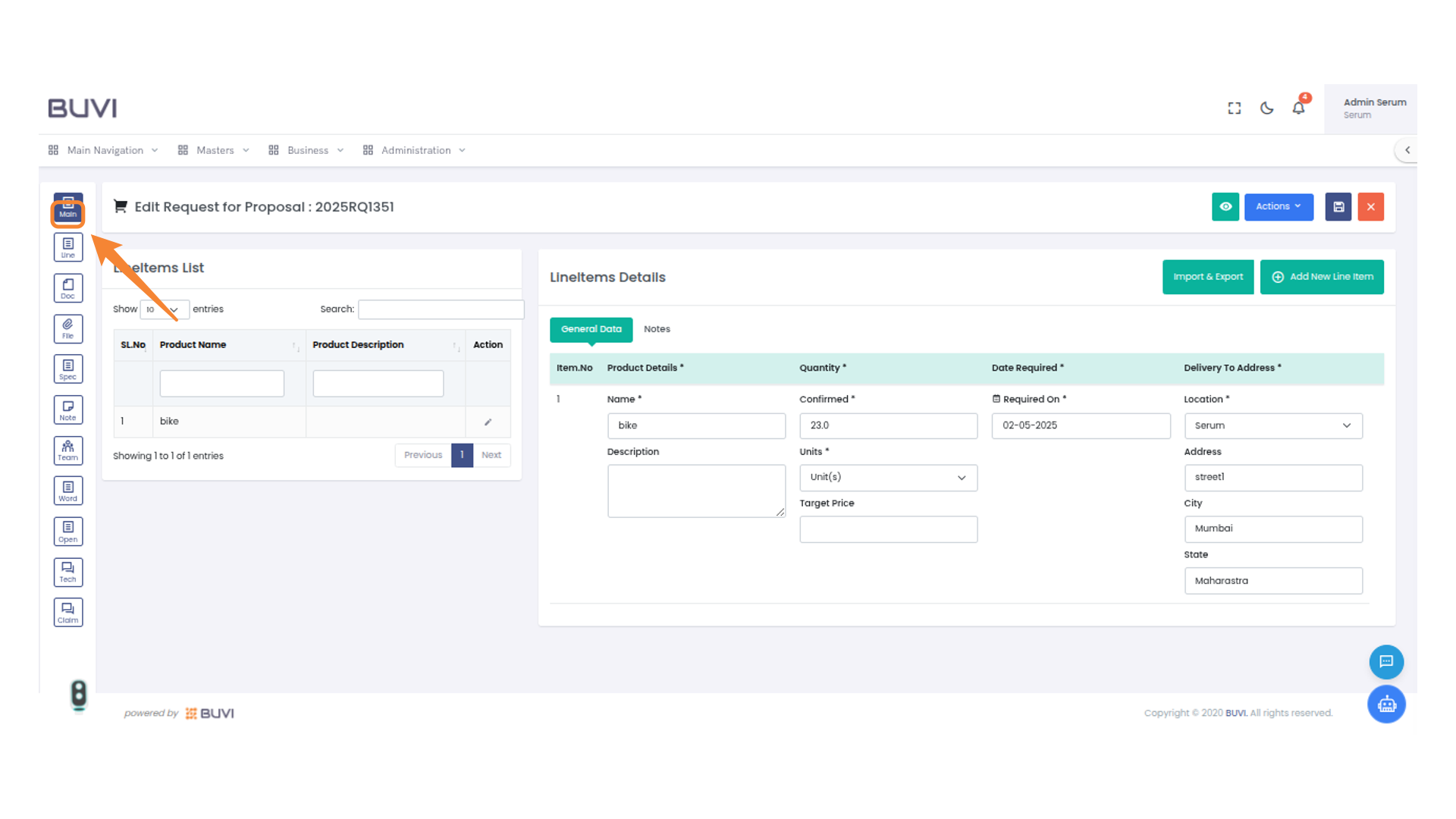Viewport: 1456px width, 819px height.
Task: Open the chatbot robot icon
Action: 1385,704
